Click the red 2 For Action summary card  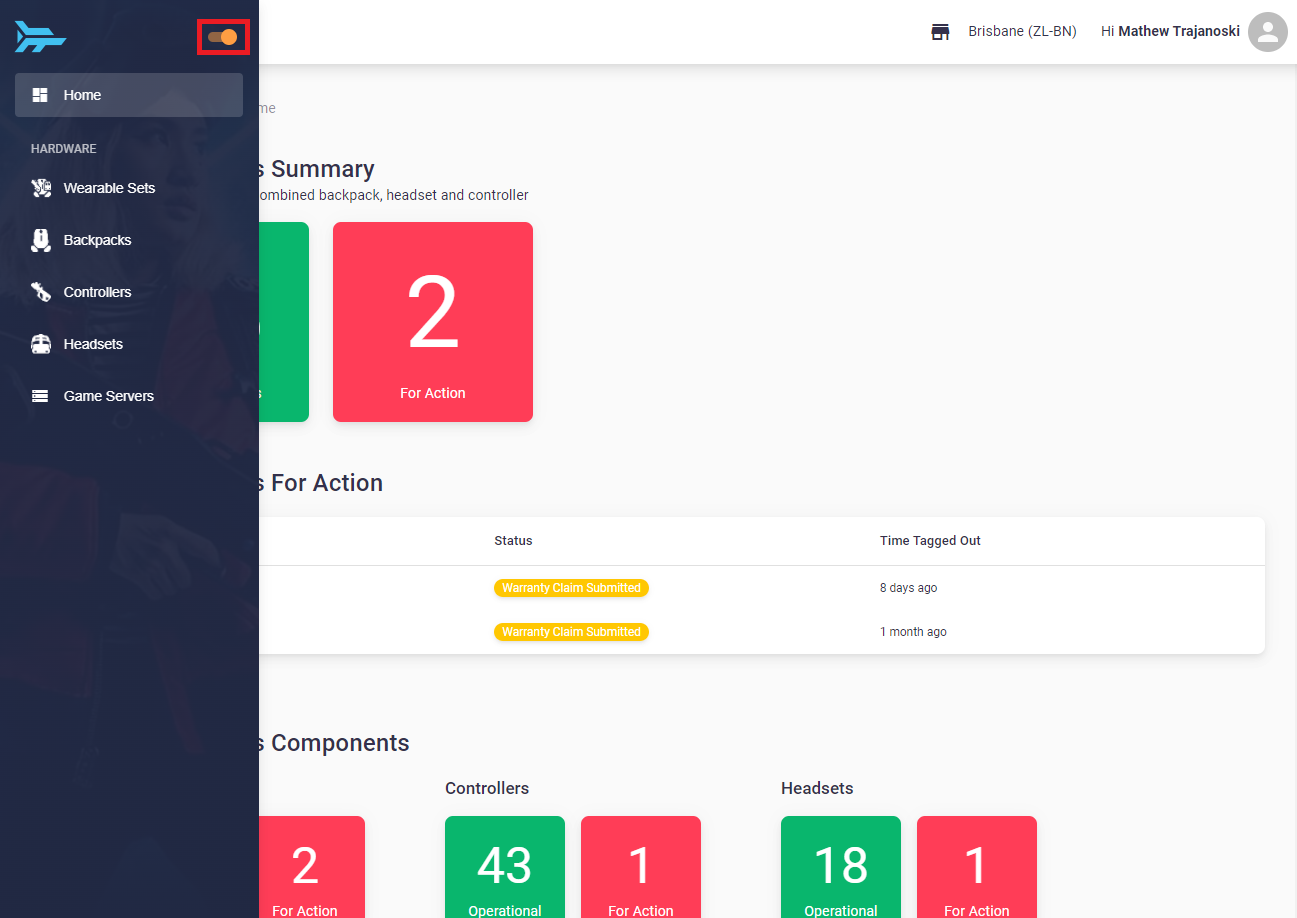coord(433,322)
